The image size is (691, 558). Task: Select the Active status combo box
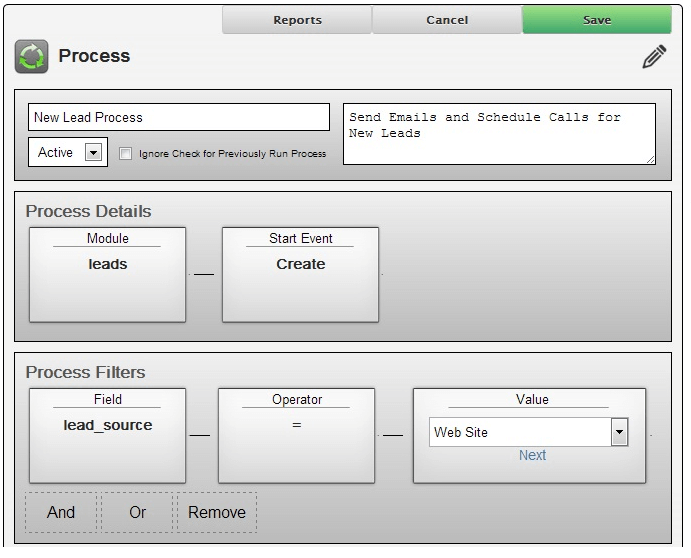coord(68,152)
